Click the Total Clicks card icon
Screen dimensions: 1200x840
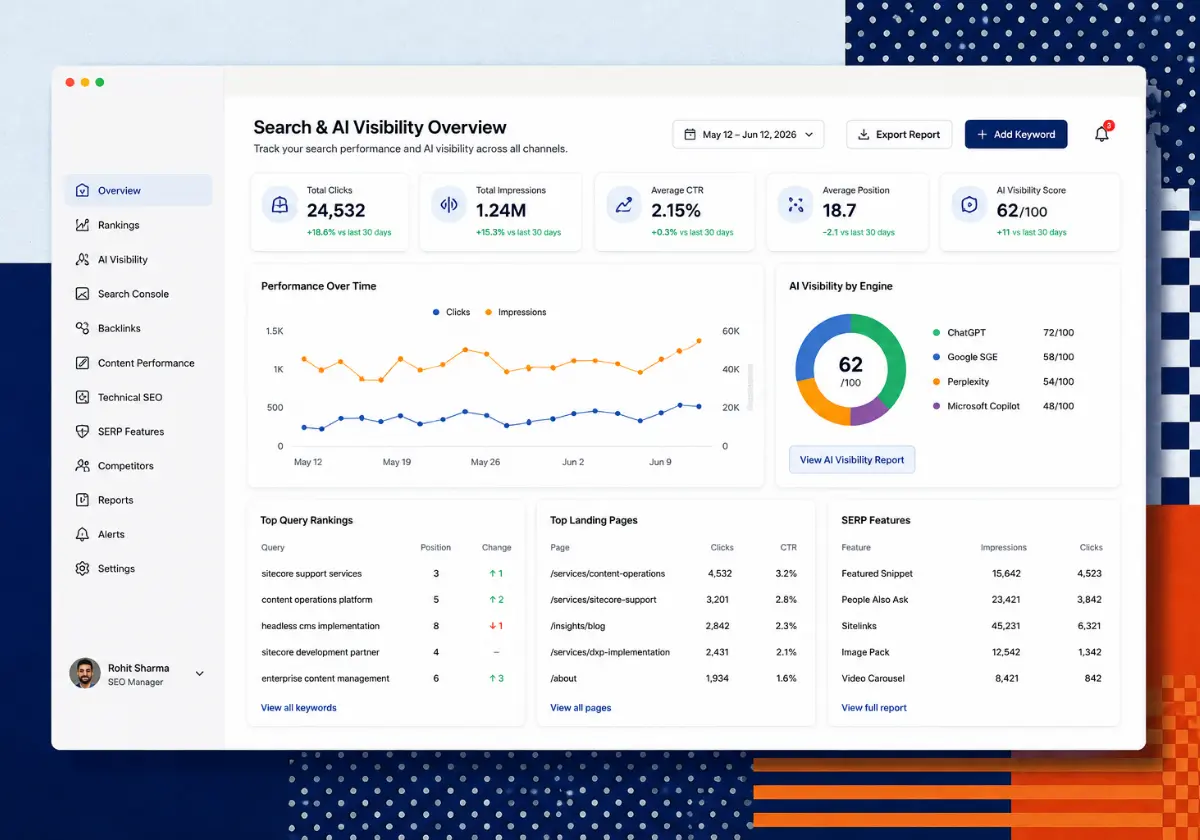tap(281, 205)
